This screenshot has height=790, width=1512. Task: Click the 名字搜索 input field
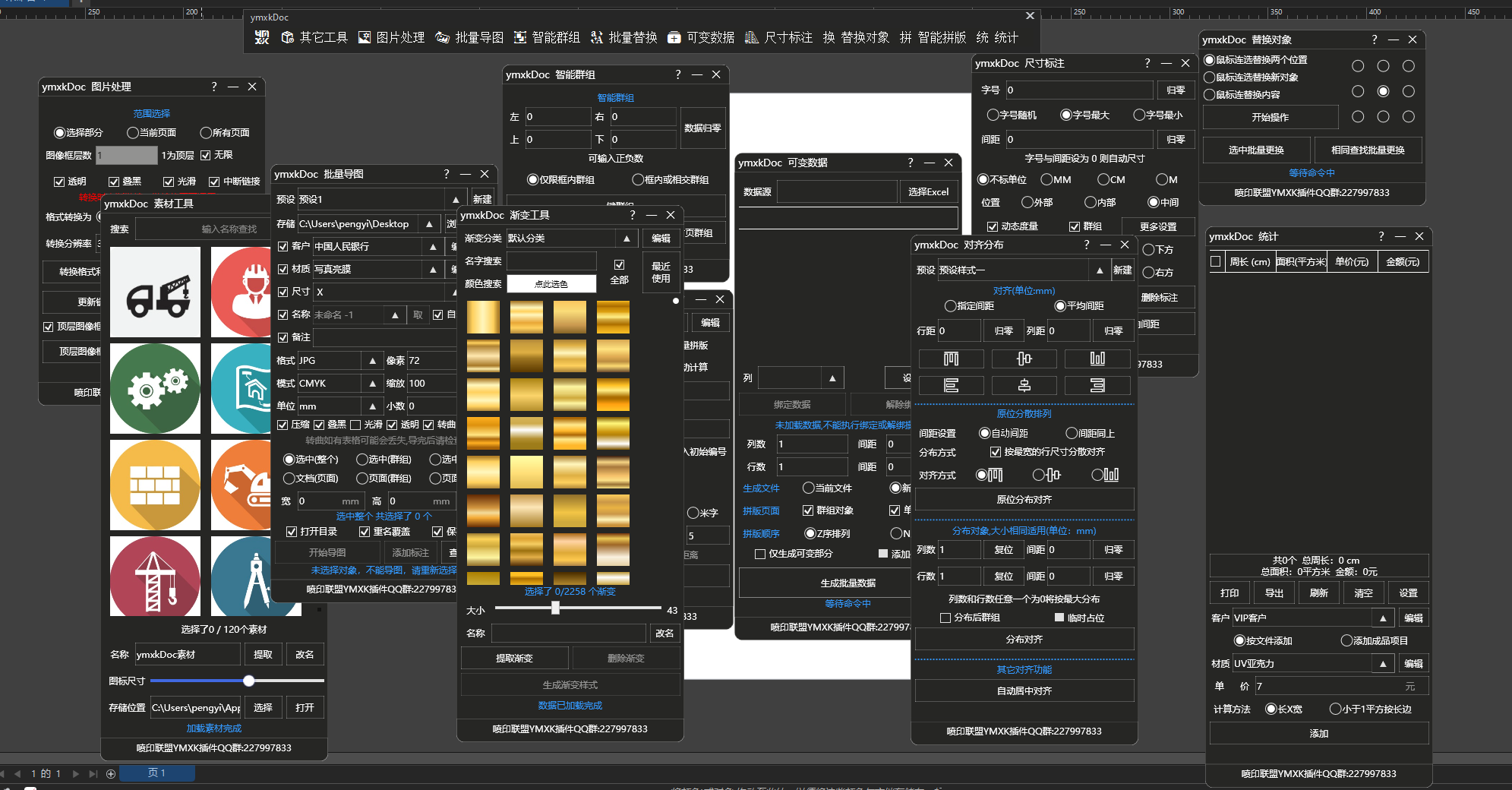click(x=551, y=261)
